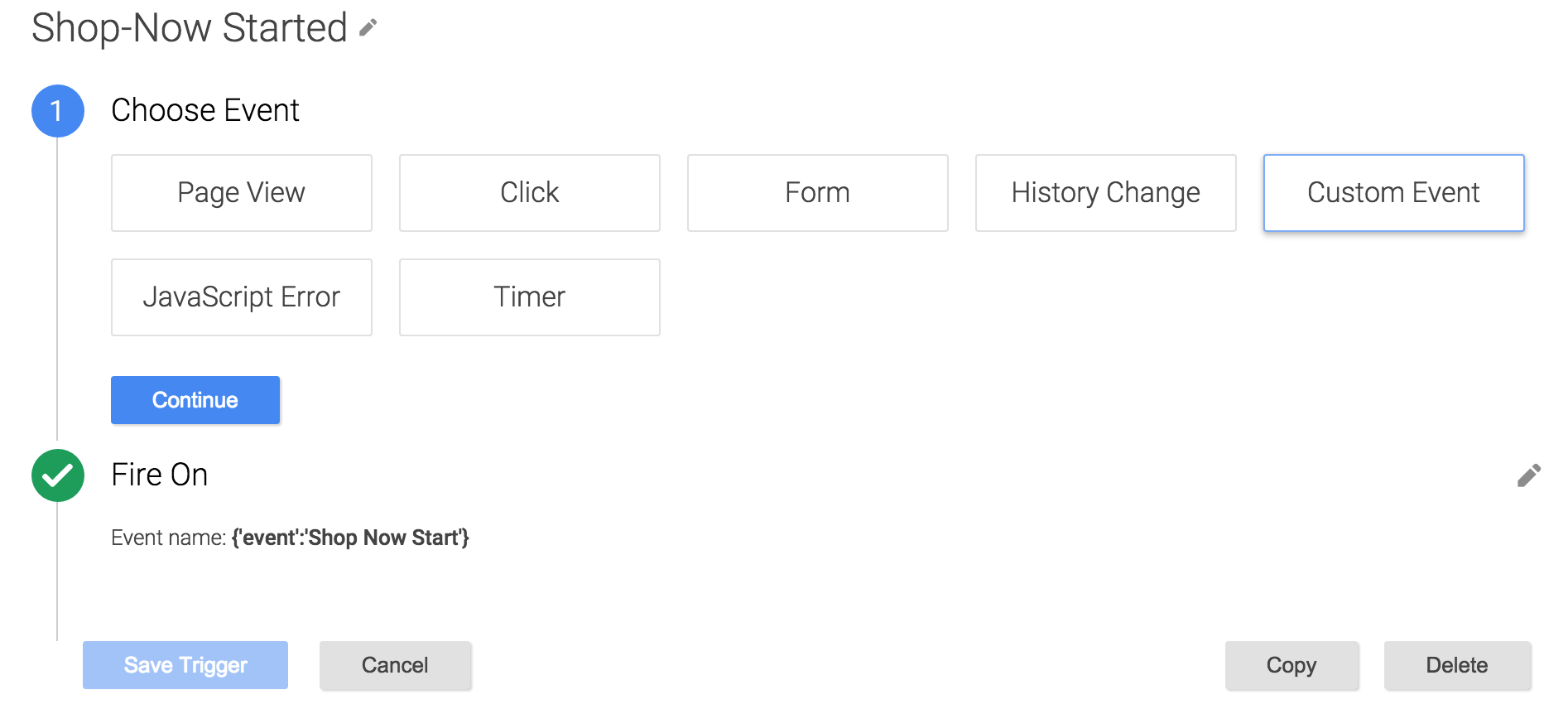Screen dimensions: 1568x714
Task: Select the Click event type
Action: pyautogui.click(x=529, y=193)
